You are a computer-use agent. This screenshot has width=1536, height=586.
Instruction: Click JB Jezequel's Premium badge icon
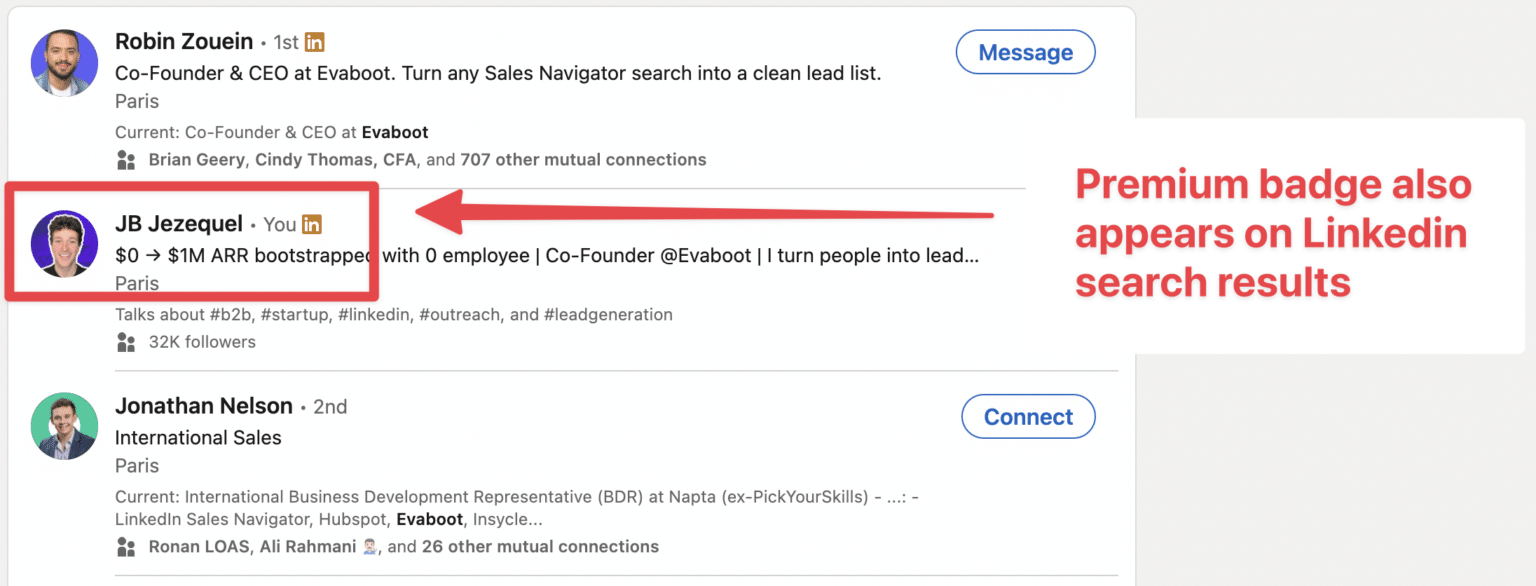(x=312, y=224)
